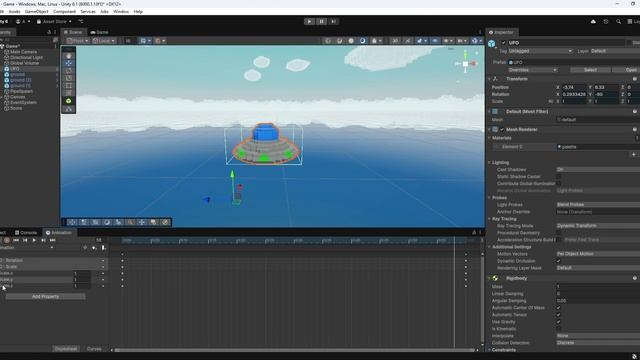This screenshot has height=360, width=640.
Task: Open the prefab Overrides dropdown
Action: (533, 70)
